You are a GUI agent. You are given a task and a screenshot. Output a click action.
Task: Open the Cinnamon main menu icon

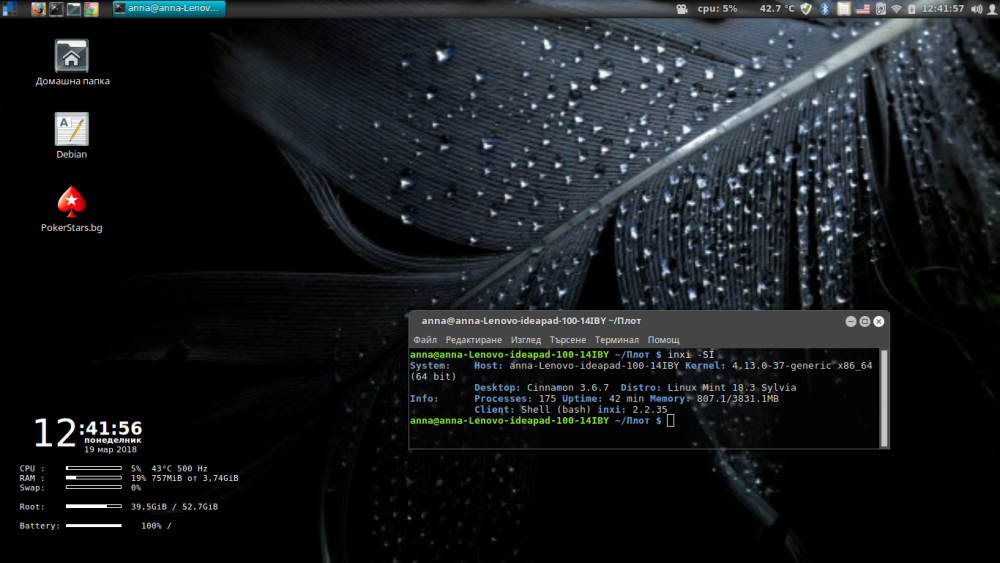pyautogui.click(x=10, y=9)
